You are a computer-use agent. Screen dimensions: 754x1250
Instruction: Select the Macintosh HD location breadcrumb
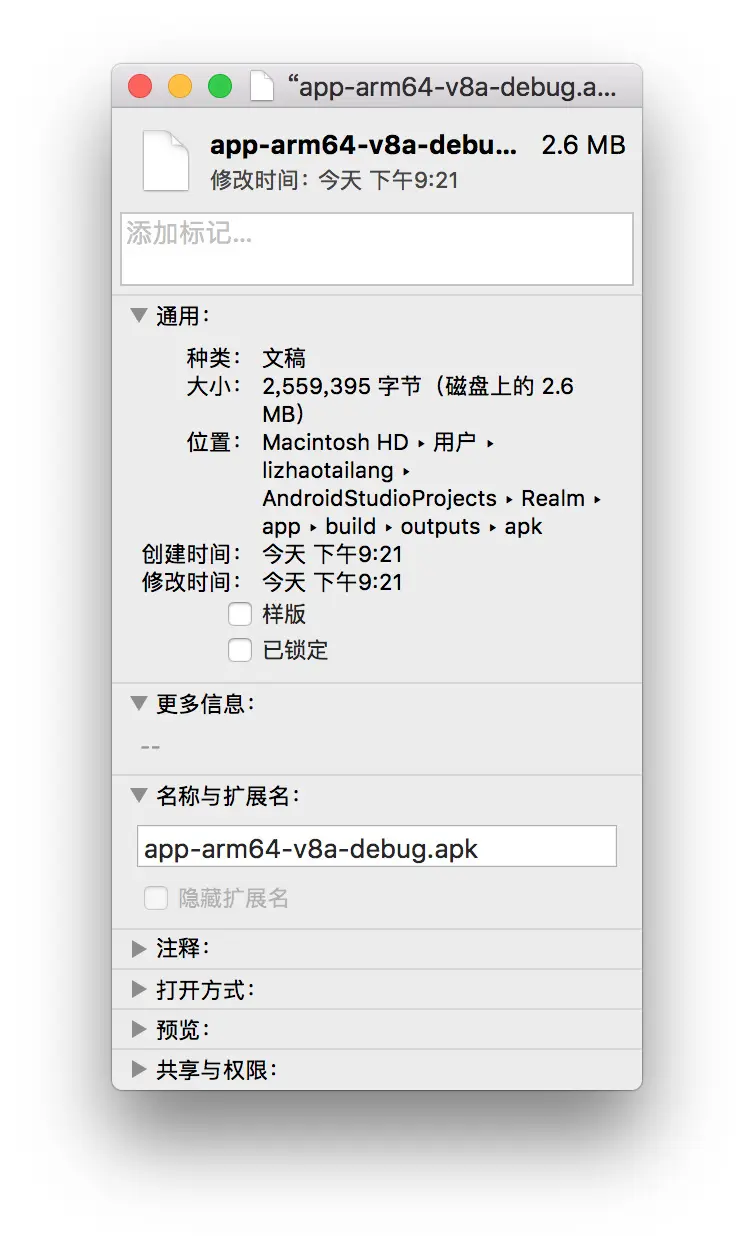[x=336, y=442]
